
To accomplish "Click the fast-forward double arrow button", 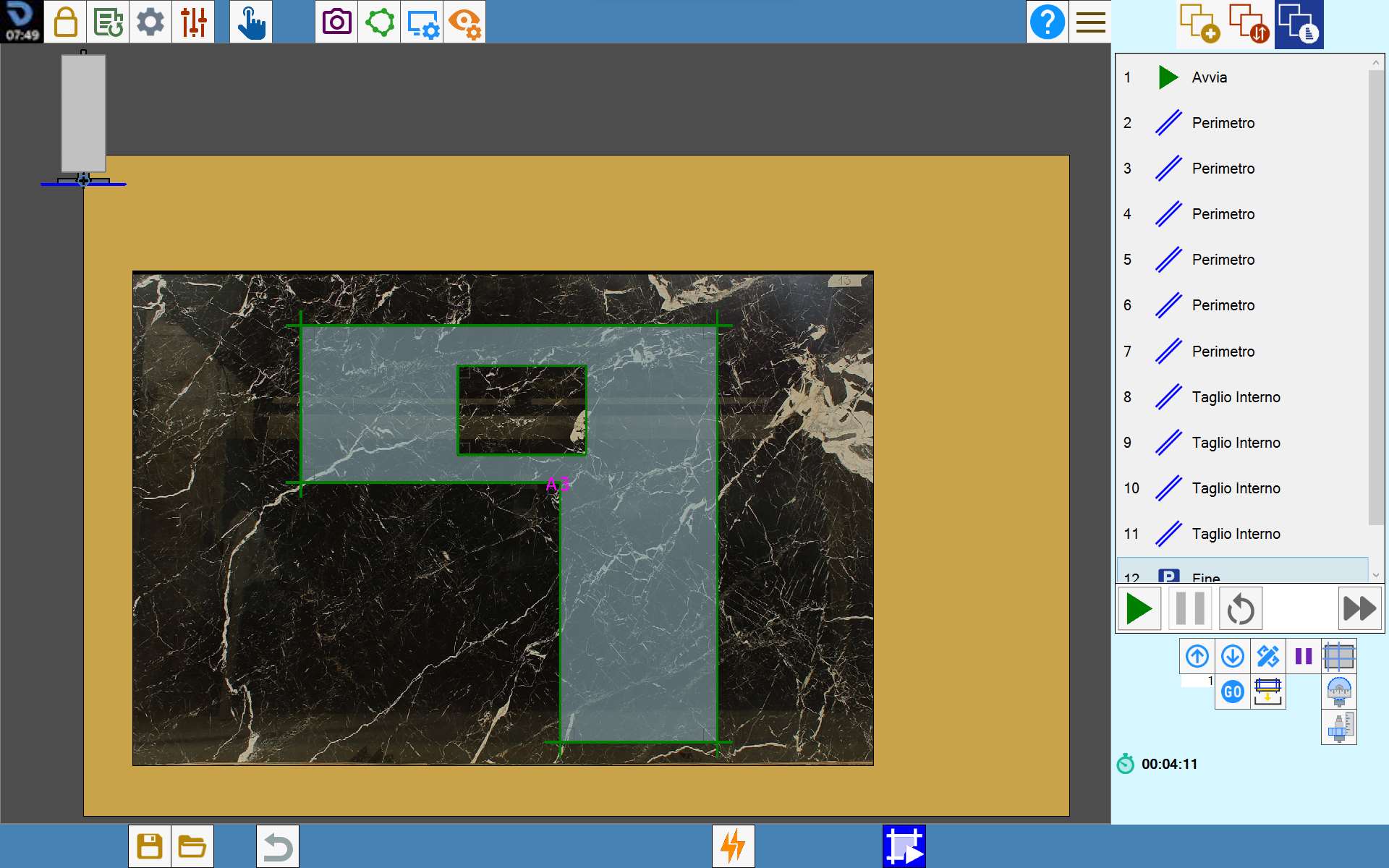I will coord(1360,608).
